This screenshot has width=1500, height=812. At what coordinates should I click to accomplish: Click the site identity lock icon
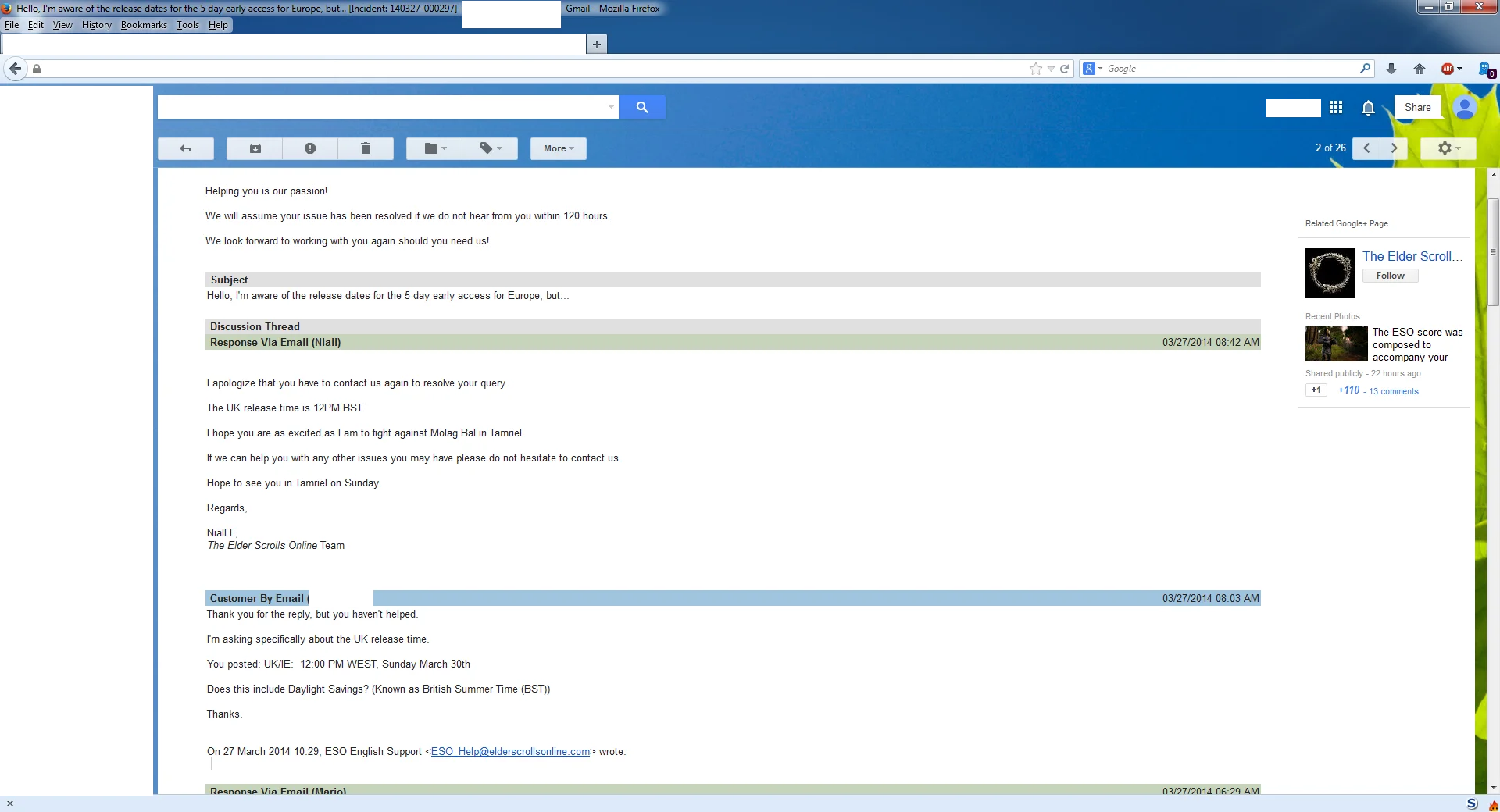[37, 69]
